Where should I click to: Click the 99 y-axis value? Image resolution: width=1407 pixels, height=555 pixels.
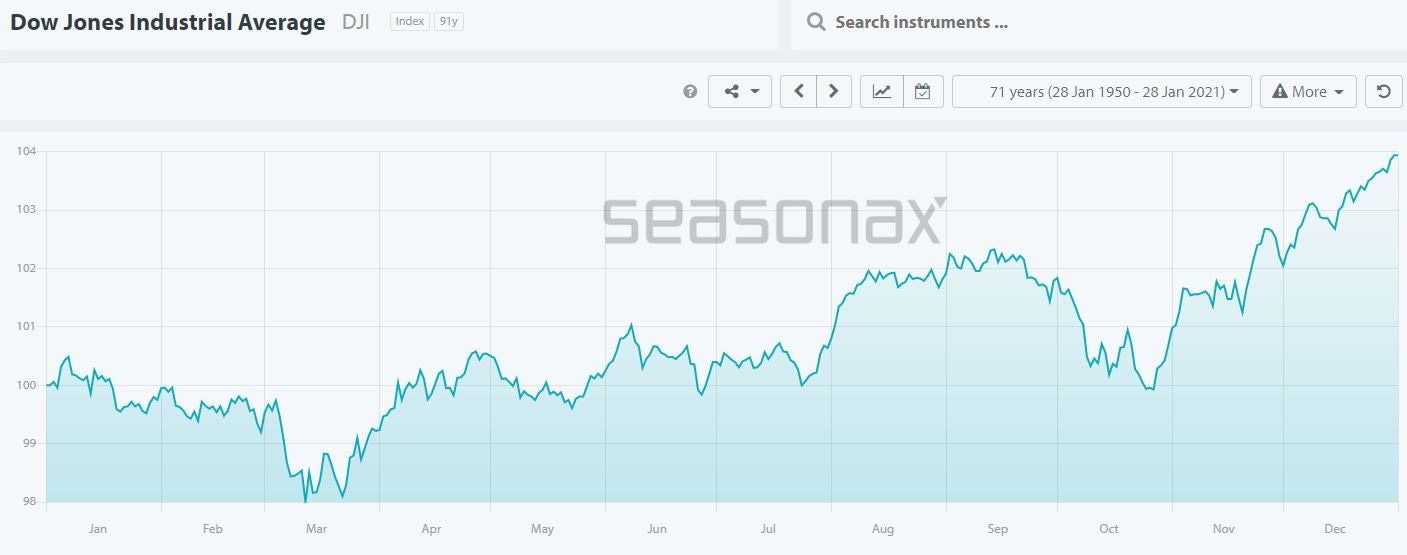click(29, 443)
